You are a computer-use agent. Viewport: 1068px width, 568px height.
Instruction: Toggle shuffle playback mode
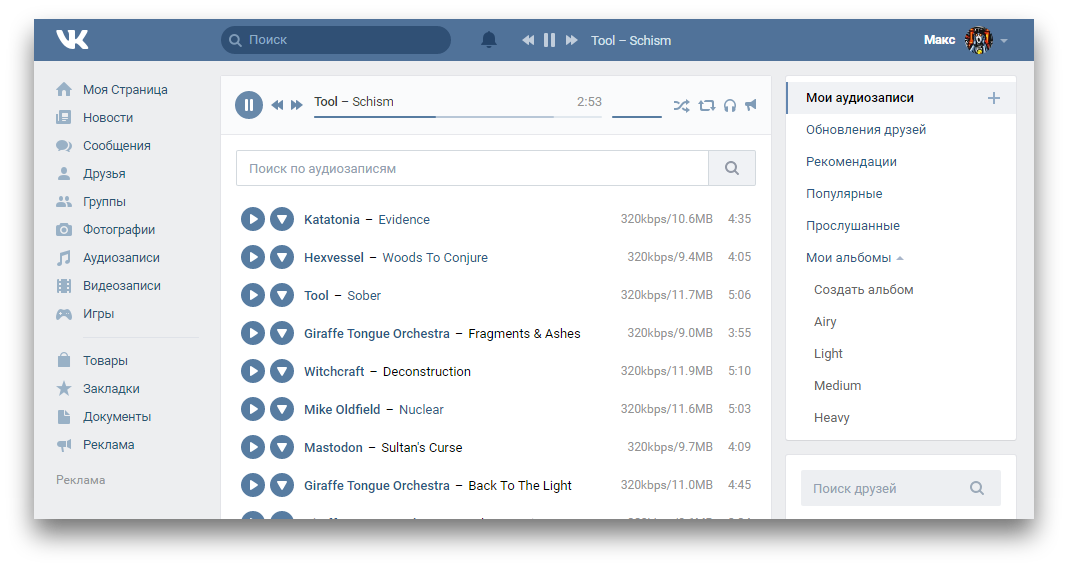pos(681,105)
